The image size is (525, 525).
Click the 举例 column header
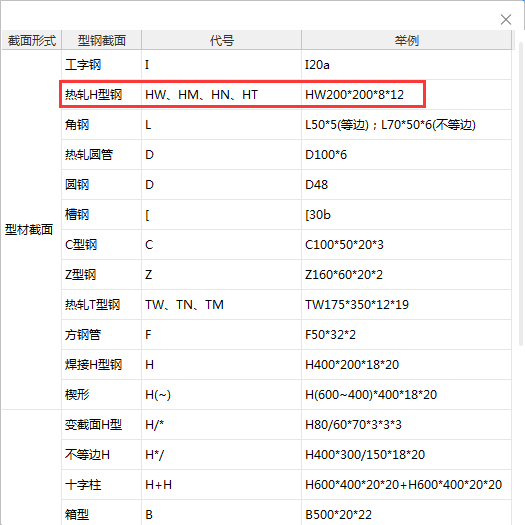(x=406, y=40)
